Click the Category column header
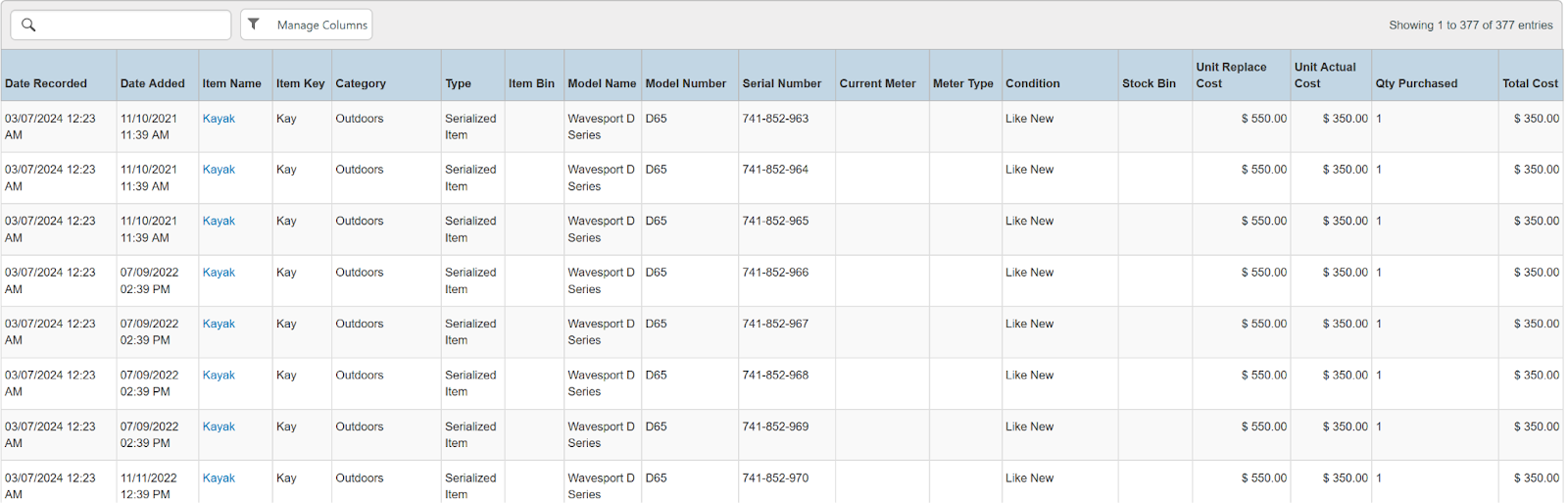 coord(361,83)
